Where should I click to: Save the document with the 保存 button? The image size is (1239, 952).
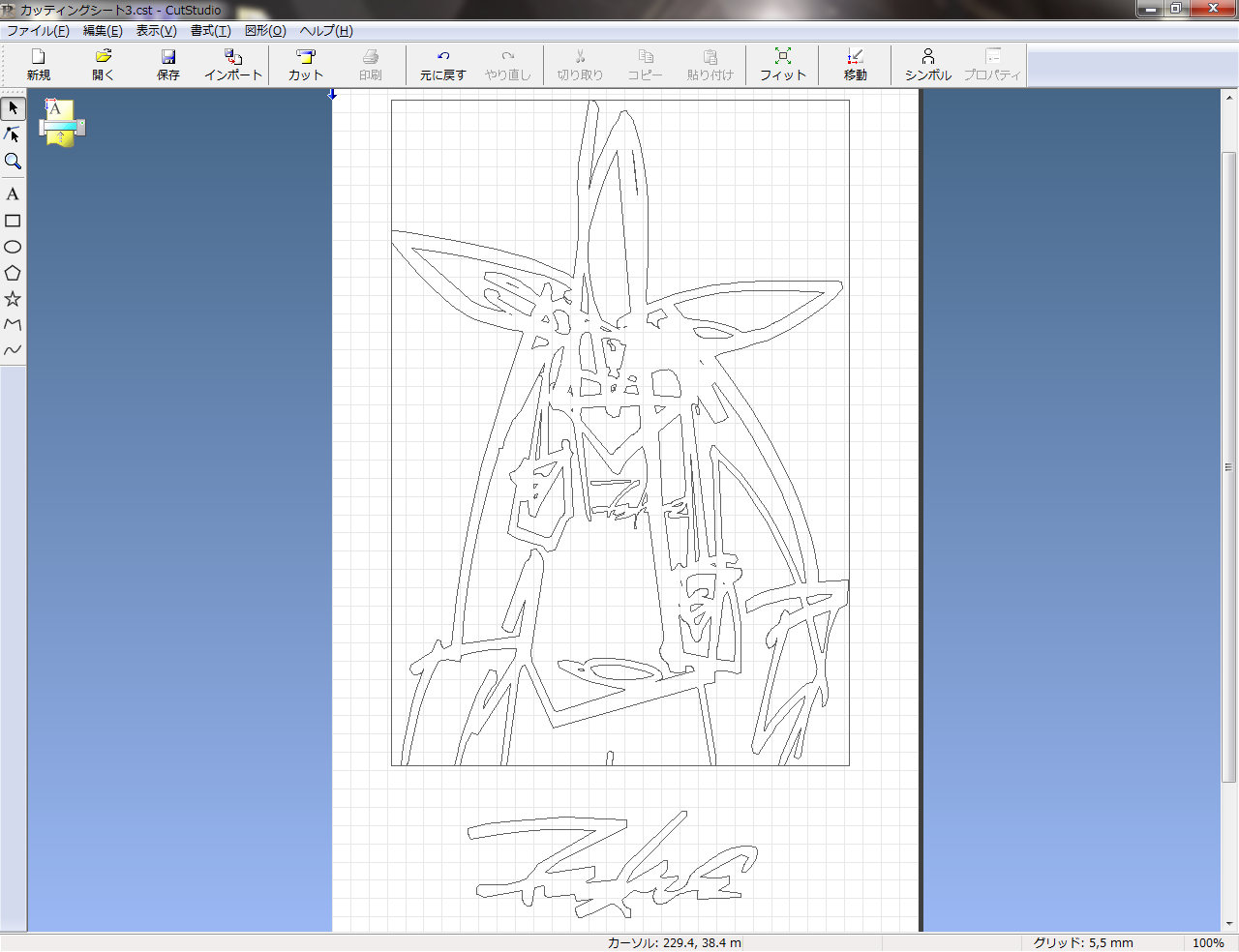pos(168,65)
